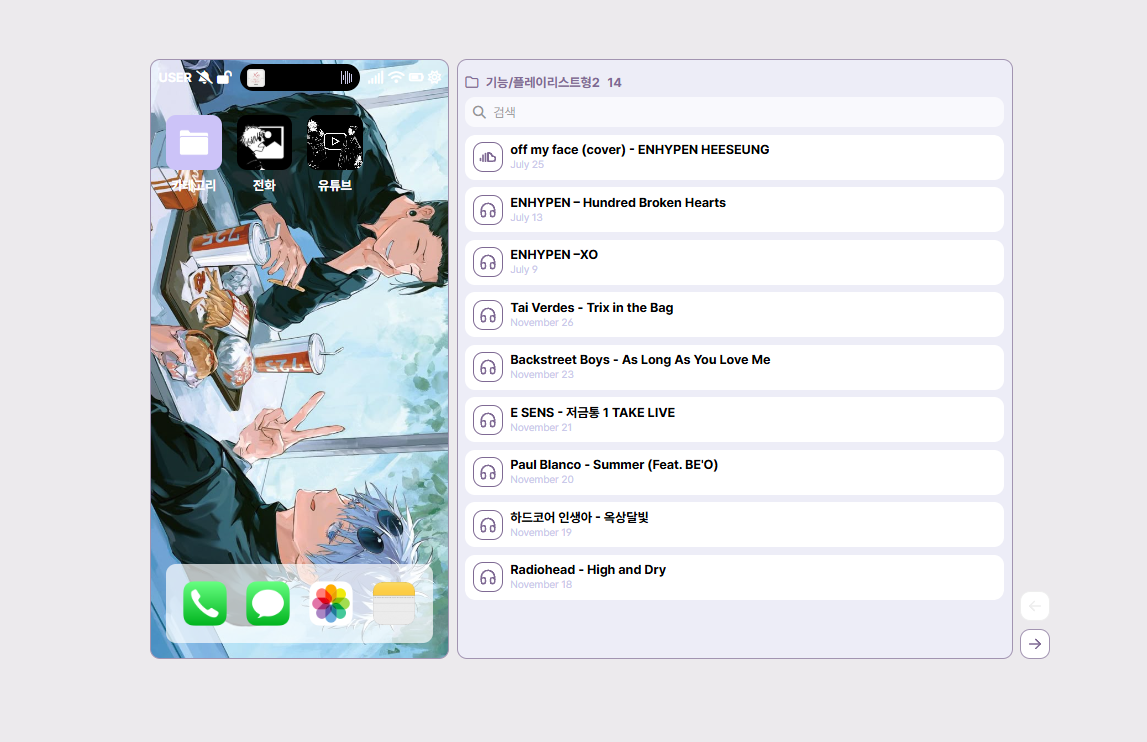Click headphones icon on Trix in the Bag row
Screen dimensions: 1147x742
click(488, 315)
